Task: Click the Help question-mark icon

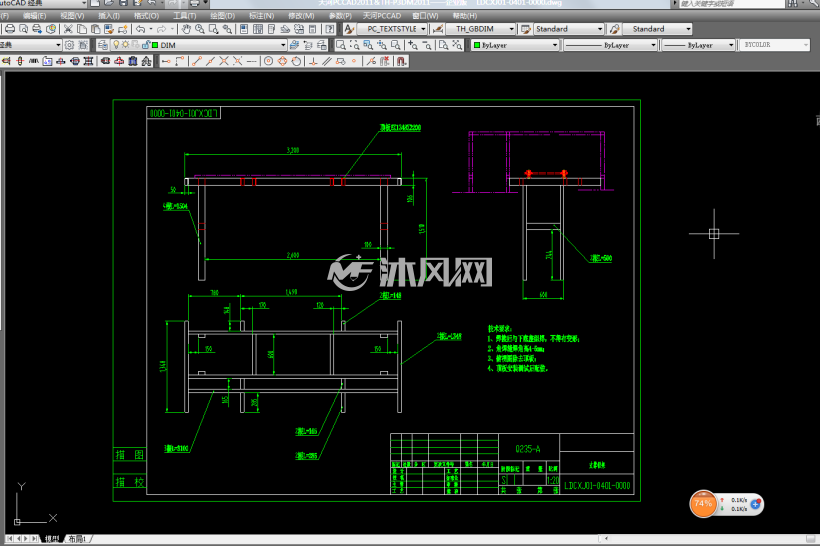Action: click(x=330, y=29)
